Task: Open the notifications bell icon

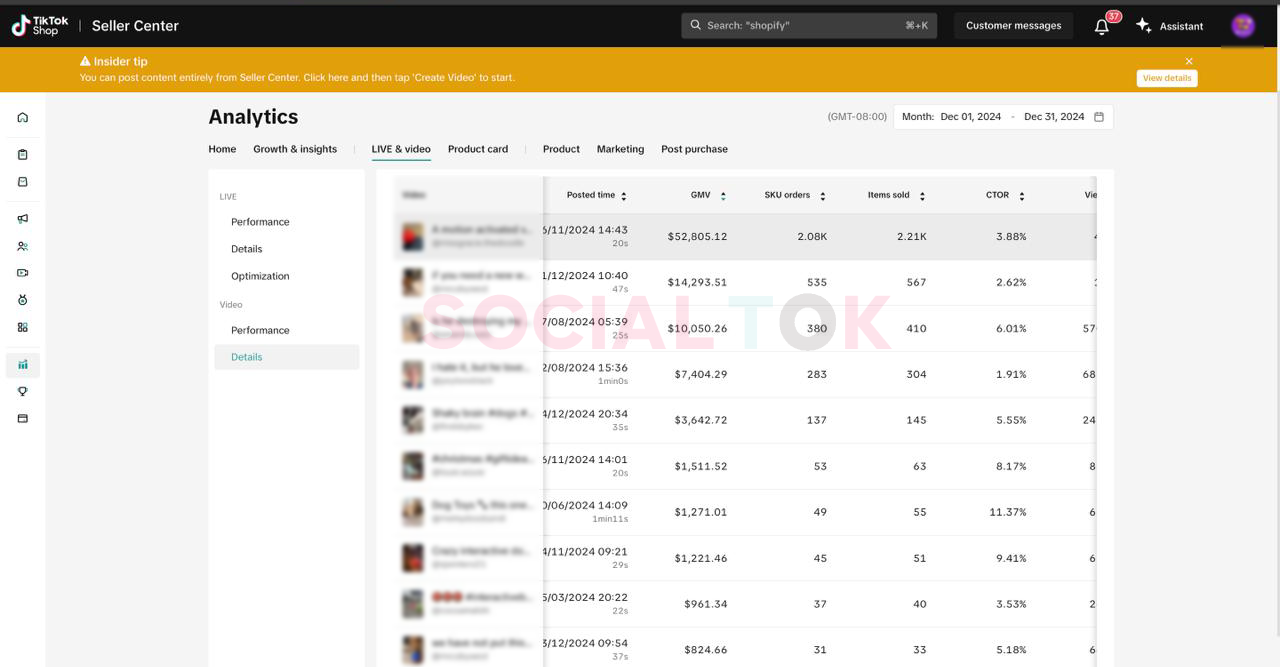Action: 1101,27
